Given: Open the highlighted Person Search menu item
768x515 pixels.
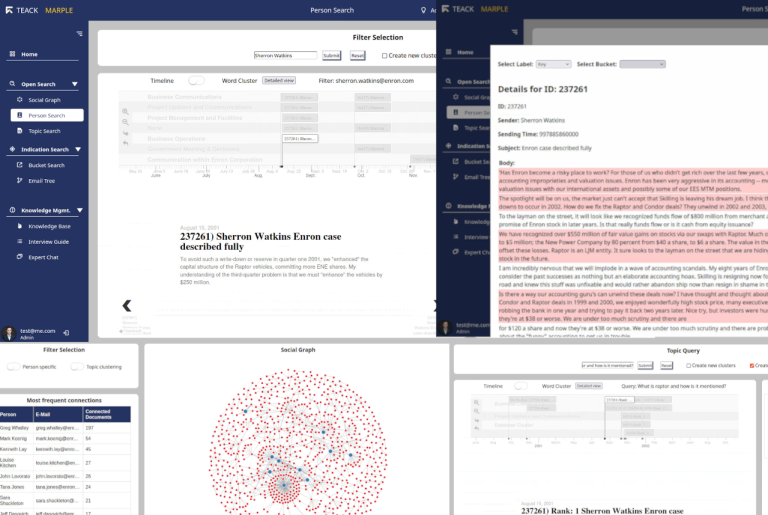Looking at the screenshot, I should 47,115.
